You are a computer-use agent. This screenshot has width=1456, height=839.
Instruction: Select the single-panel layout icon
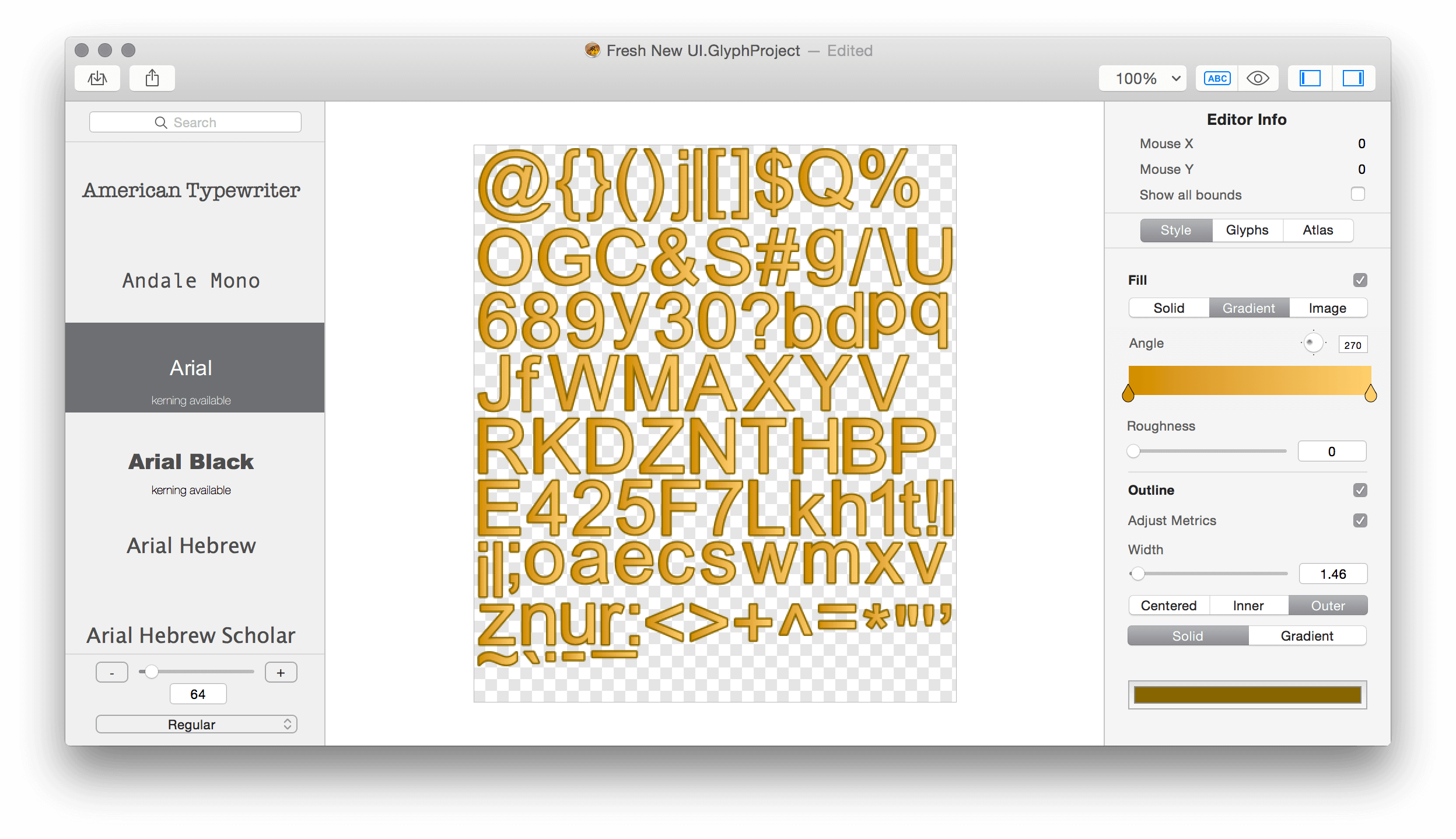click(x=1308, y=78)
